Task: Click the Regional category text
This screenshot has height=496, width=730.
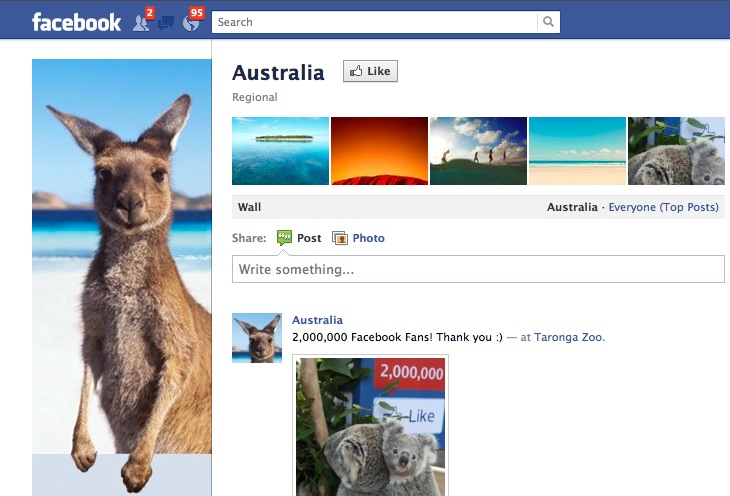Action: point(255,97)
